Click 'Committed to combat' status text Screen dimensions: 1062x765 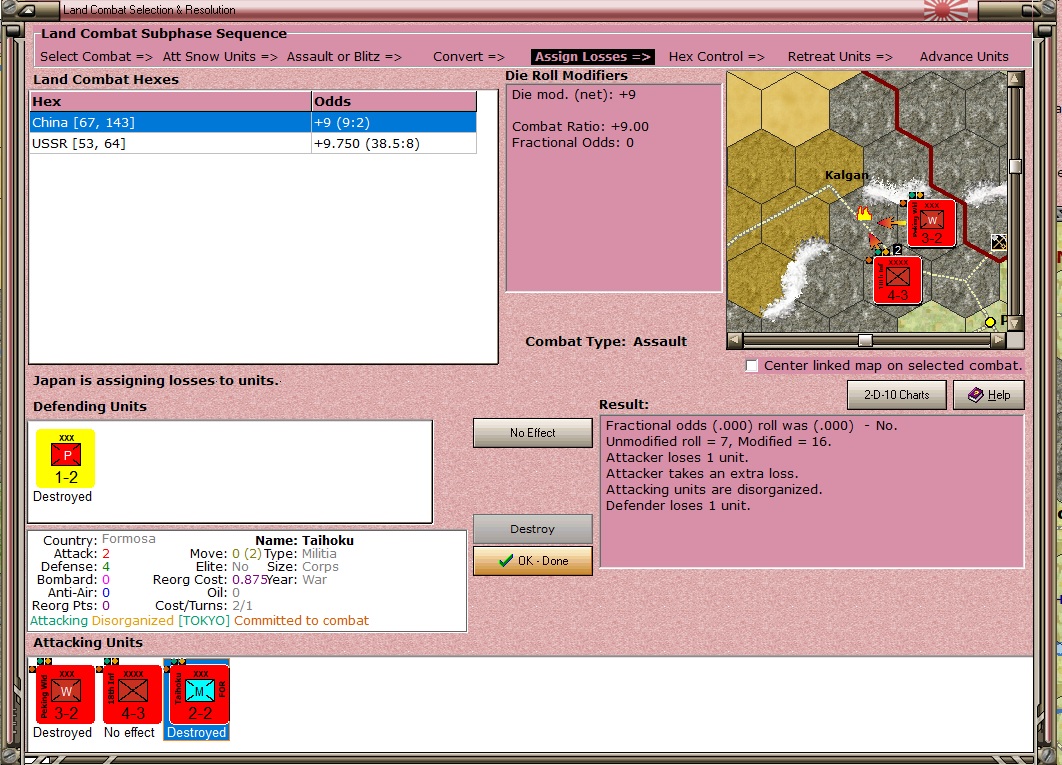coord(301,621)
